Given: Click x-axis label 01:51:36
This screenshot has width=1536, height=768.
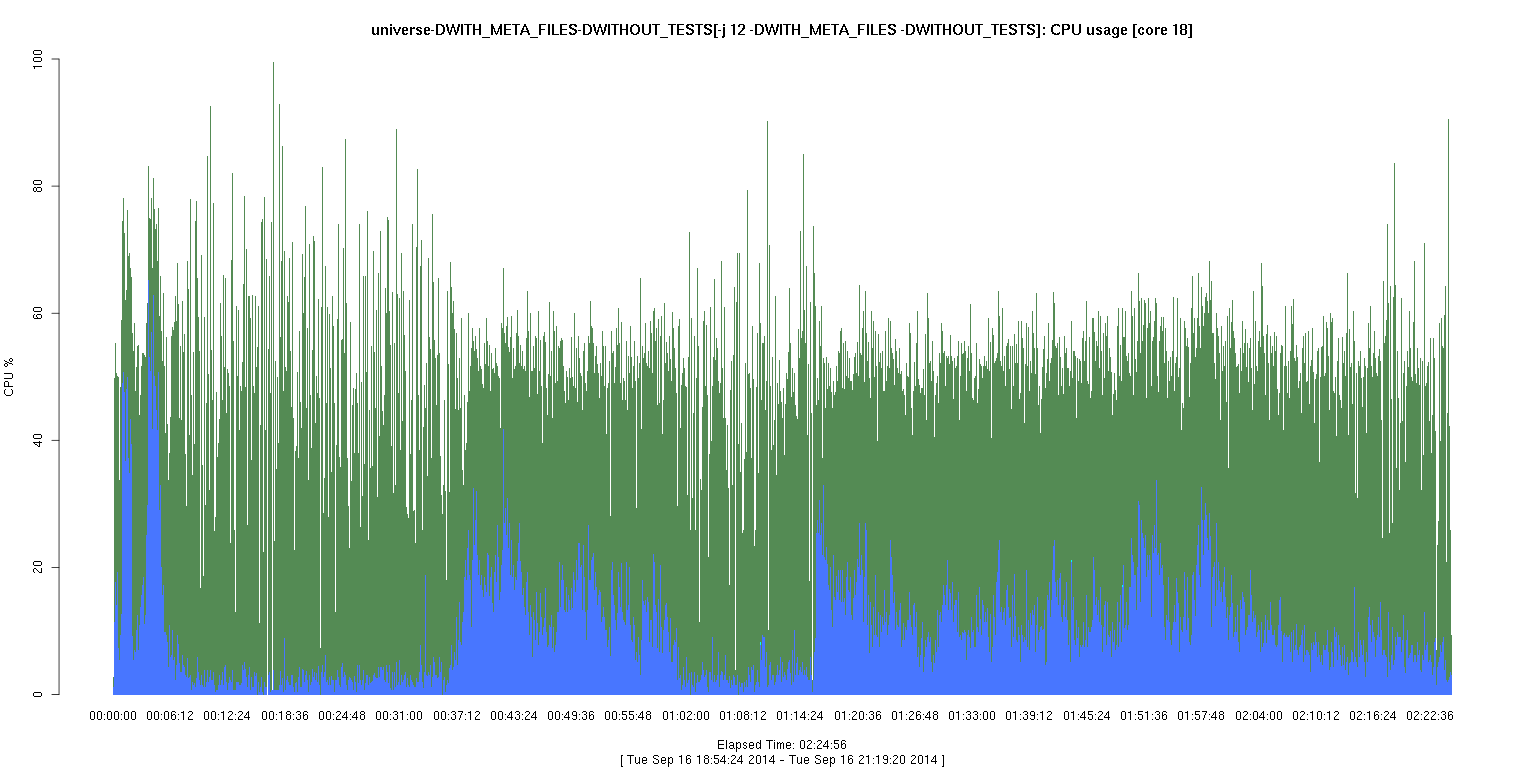Looking at the screenshot, I should [1144, 716].
